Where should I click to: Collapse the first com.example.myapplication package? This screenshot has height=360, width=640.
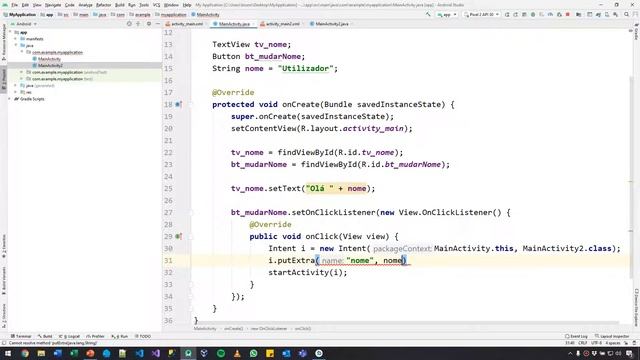(22, 52)
